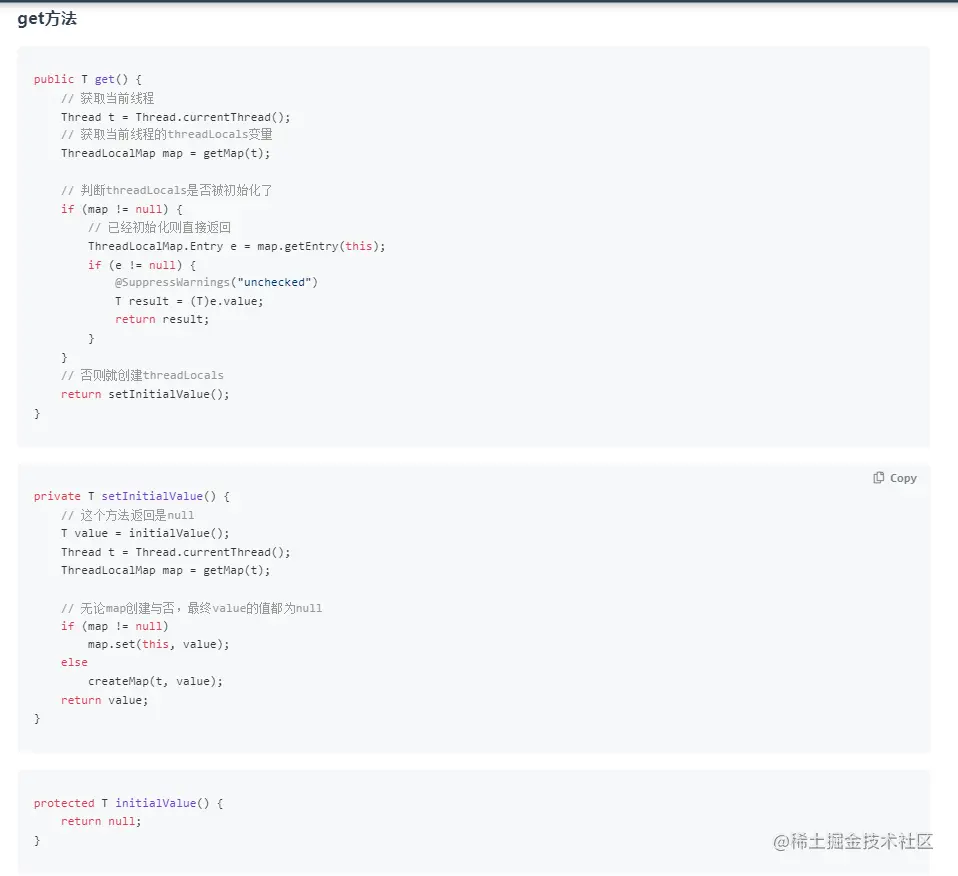The height and width of the screenshot is (876, 958).
Task: Click the Copy icon in second code block
Action: (x=879, y=478)
